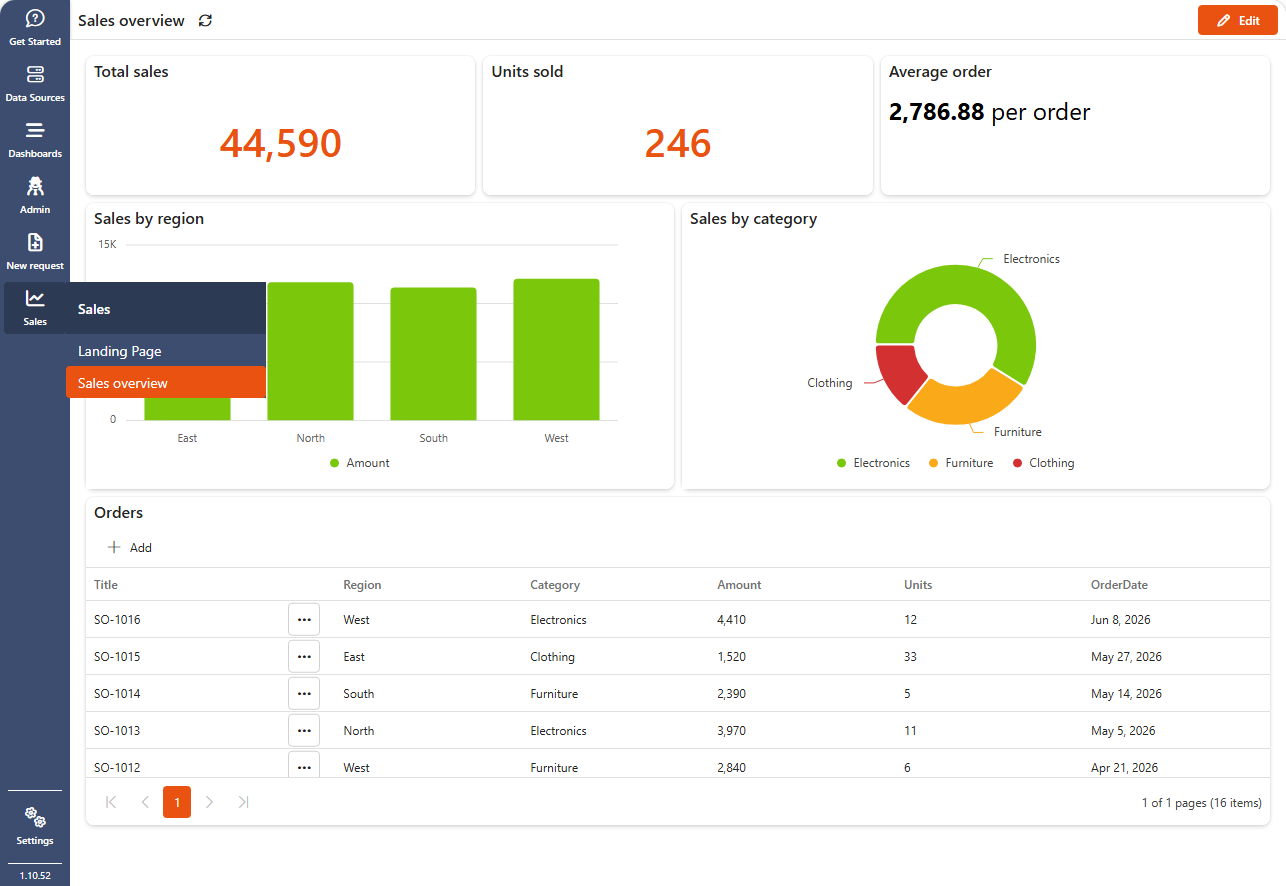Open Landing Page from the Sales flyout
1286x886 pixels.
(x=166, y=351)
